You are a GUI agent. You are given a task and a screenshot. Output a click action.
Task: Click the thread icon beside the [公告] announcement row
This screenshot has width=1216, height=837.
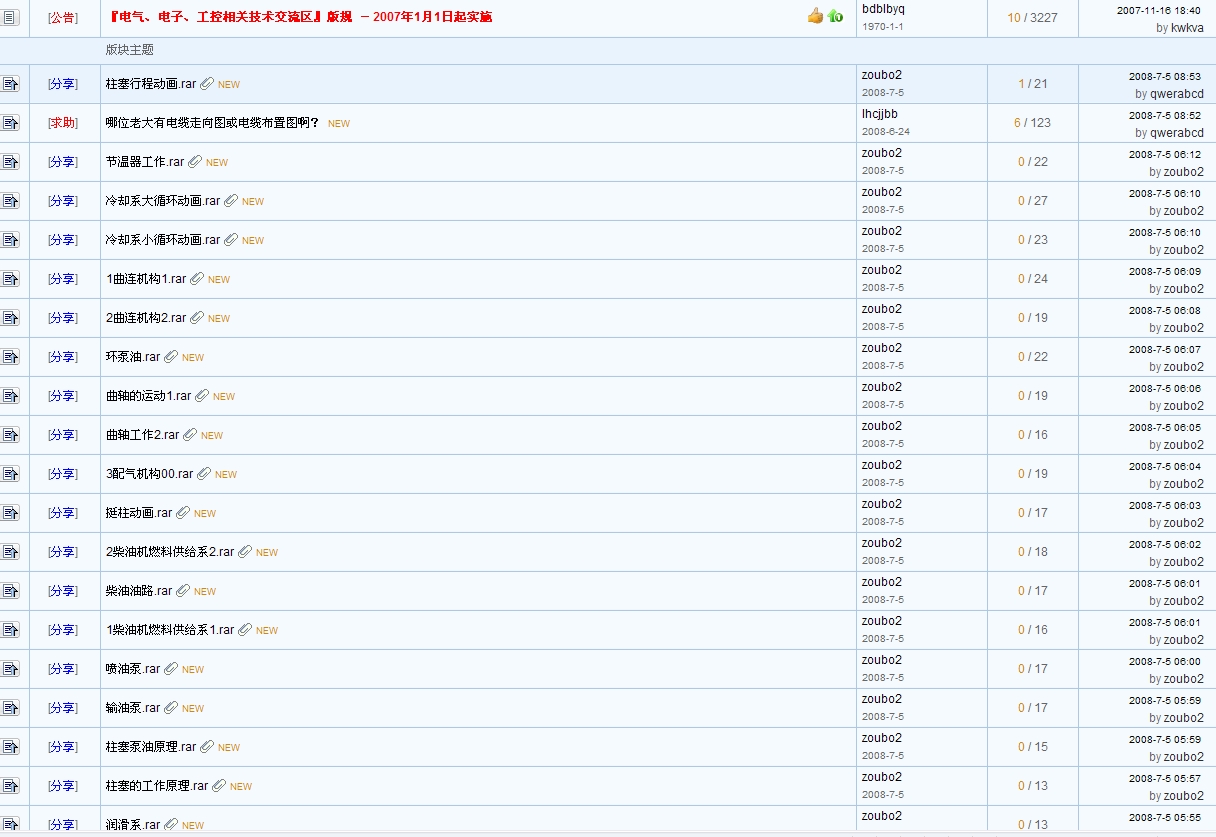point(10,17)
